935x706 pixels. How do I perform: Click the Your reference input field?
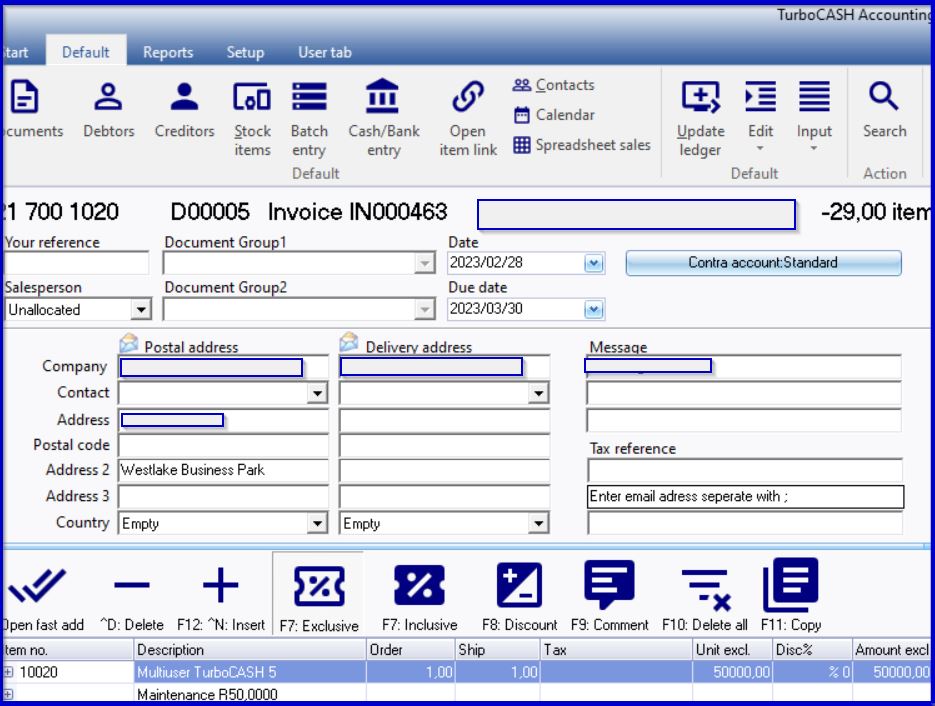point(77,263)
